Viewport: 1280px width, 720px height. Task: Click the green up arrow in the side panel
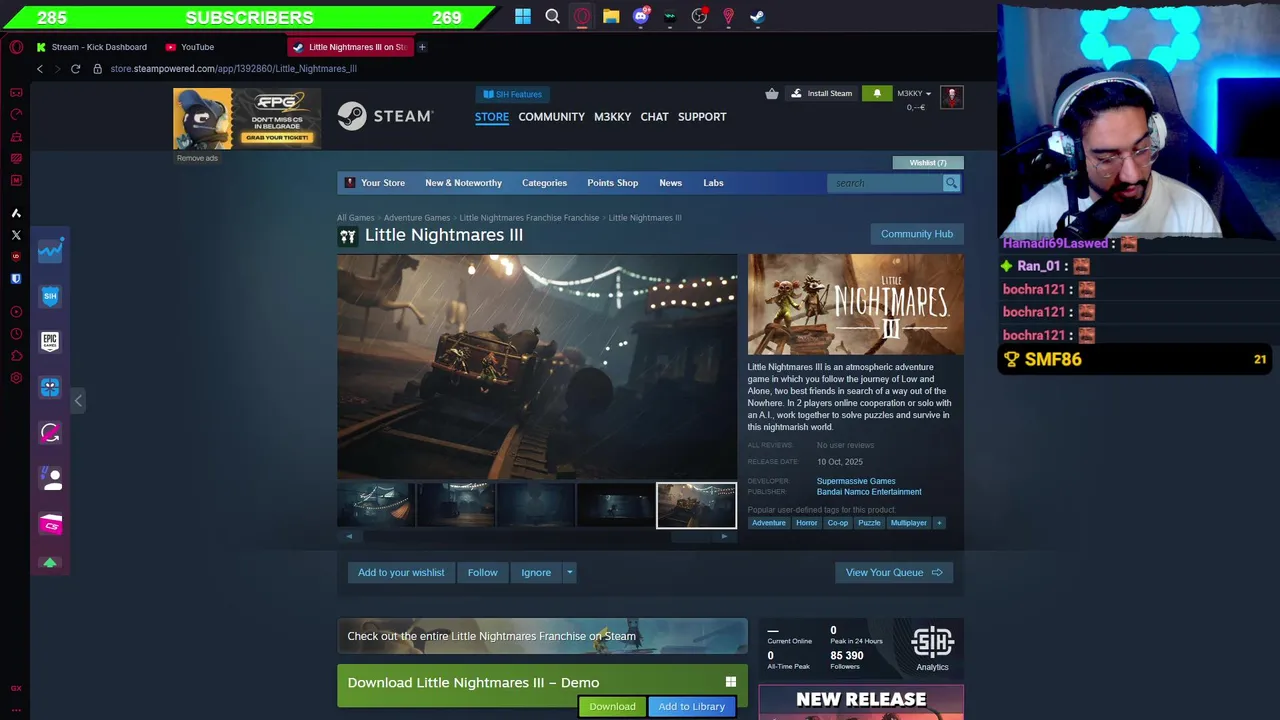click(x=50, y=563)
